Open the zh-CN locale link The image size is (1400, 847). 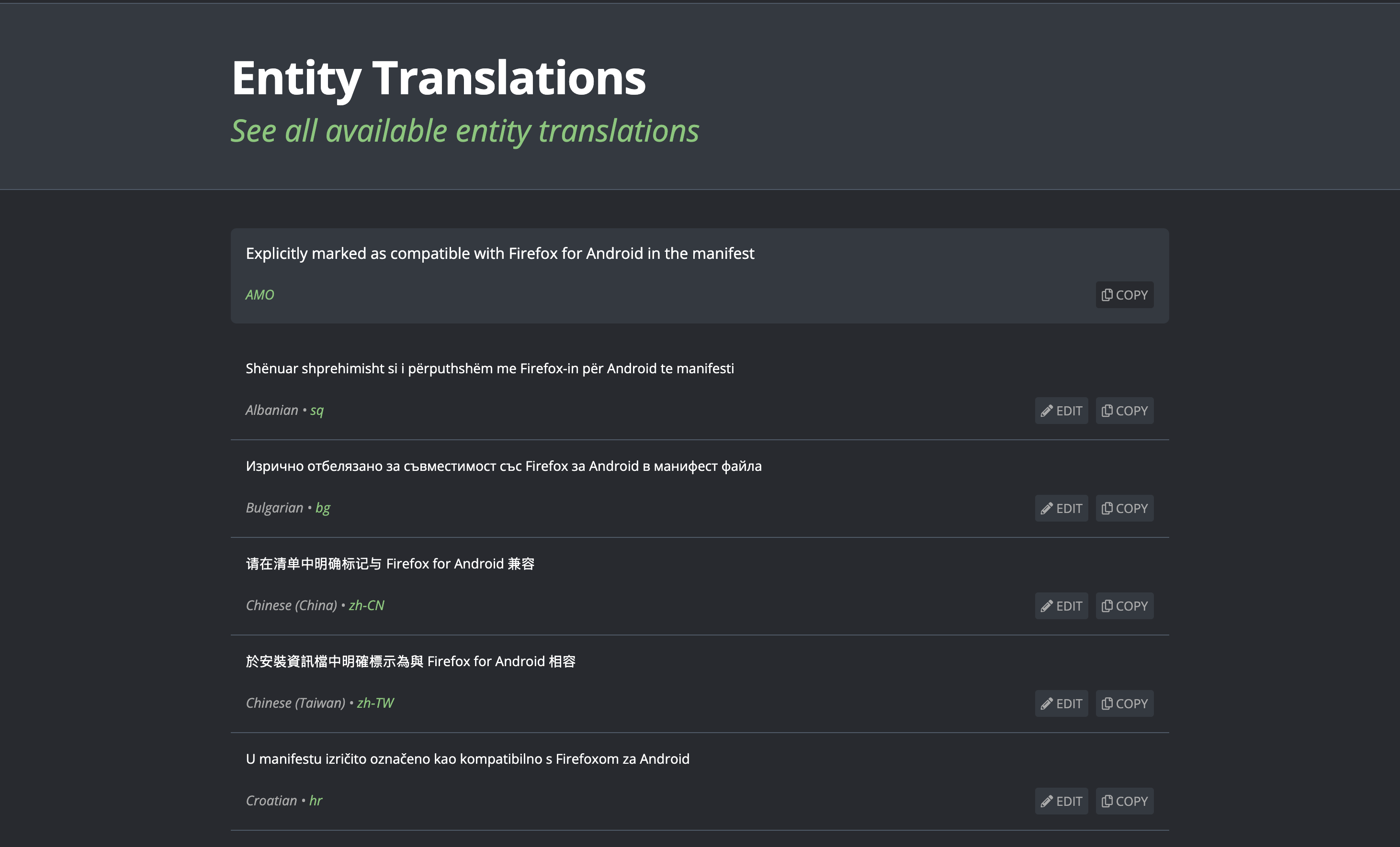pyautogui.click(x=366, y=606)
